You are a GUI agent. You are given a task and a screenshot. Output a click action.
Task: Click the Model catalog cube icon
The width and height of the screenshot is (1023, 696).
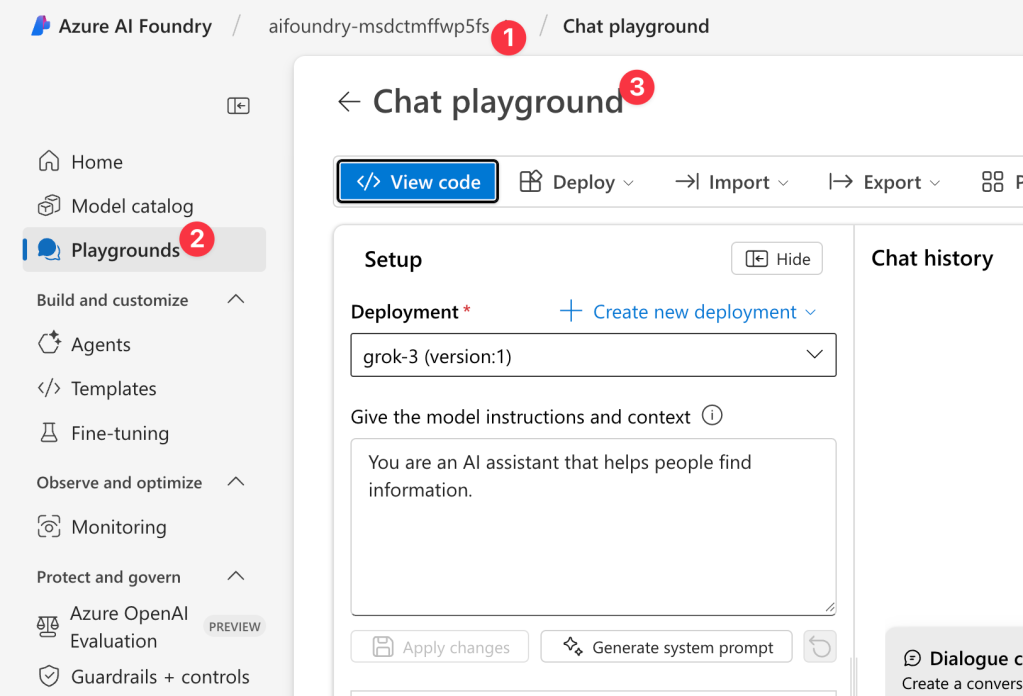point(49,205)
